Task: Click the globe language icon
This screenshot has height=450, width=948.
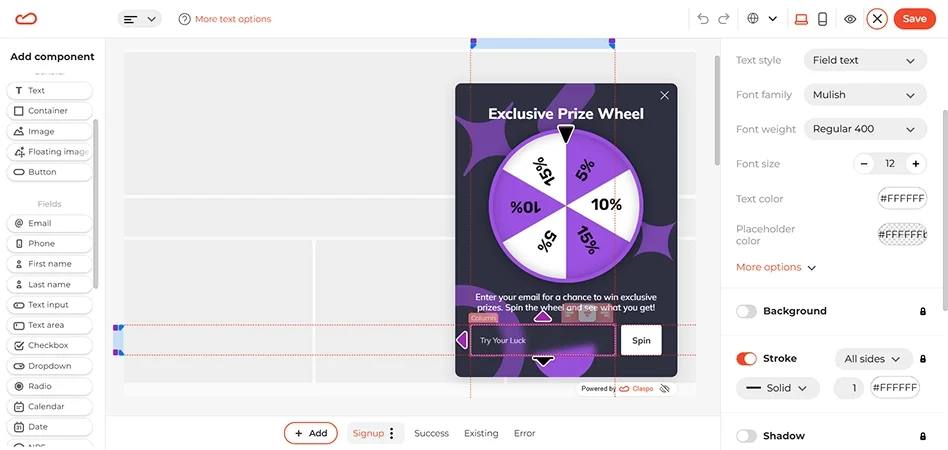Action: [753, 19]
